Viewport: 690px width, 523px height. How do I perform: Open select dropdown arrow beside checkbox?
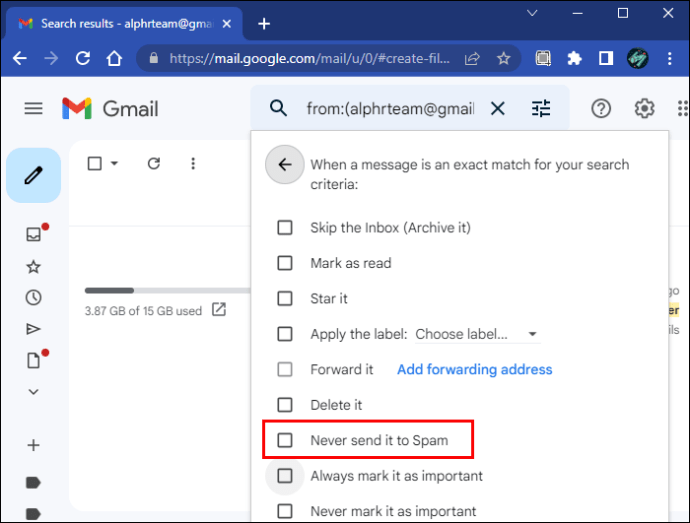point(114,163)
